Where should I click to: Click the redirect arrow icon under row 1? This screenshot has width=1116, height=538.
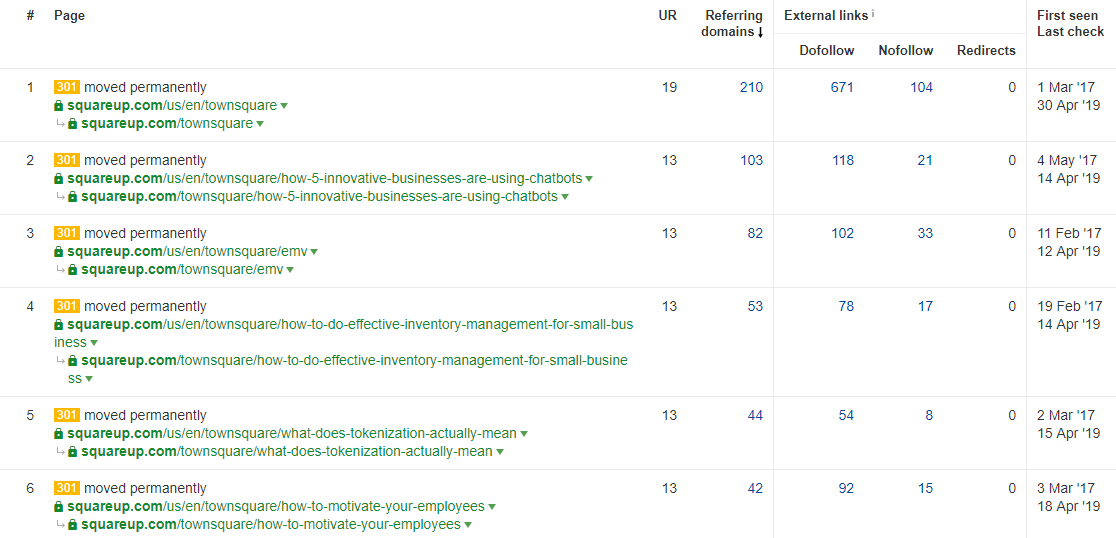click(59, 124)
